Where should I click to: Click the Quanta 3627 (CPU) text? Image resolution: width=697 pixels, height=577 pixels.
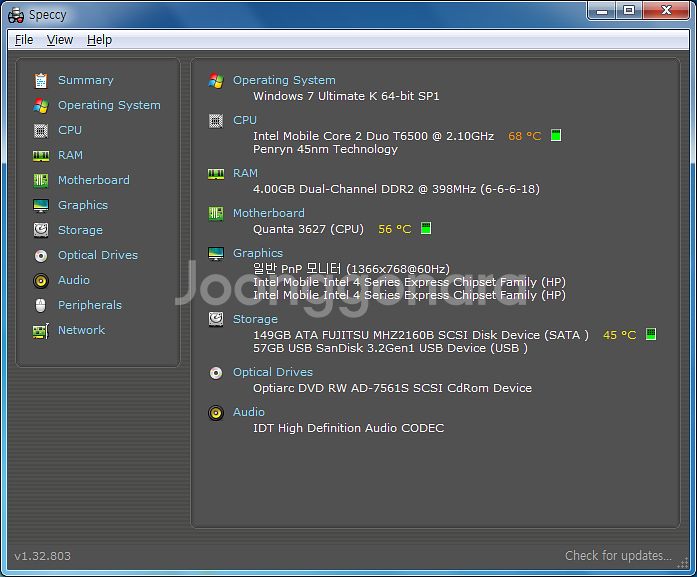click(308, 229)
